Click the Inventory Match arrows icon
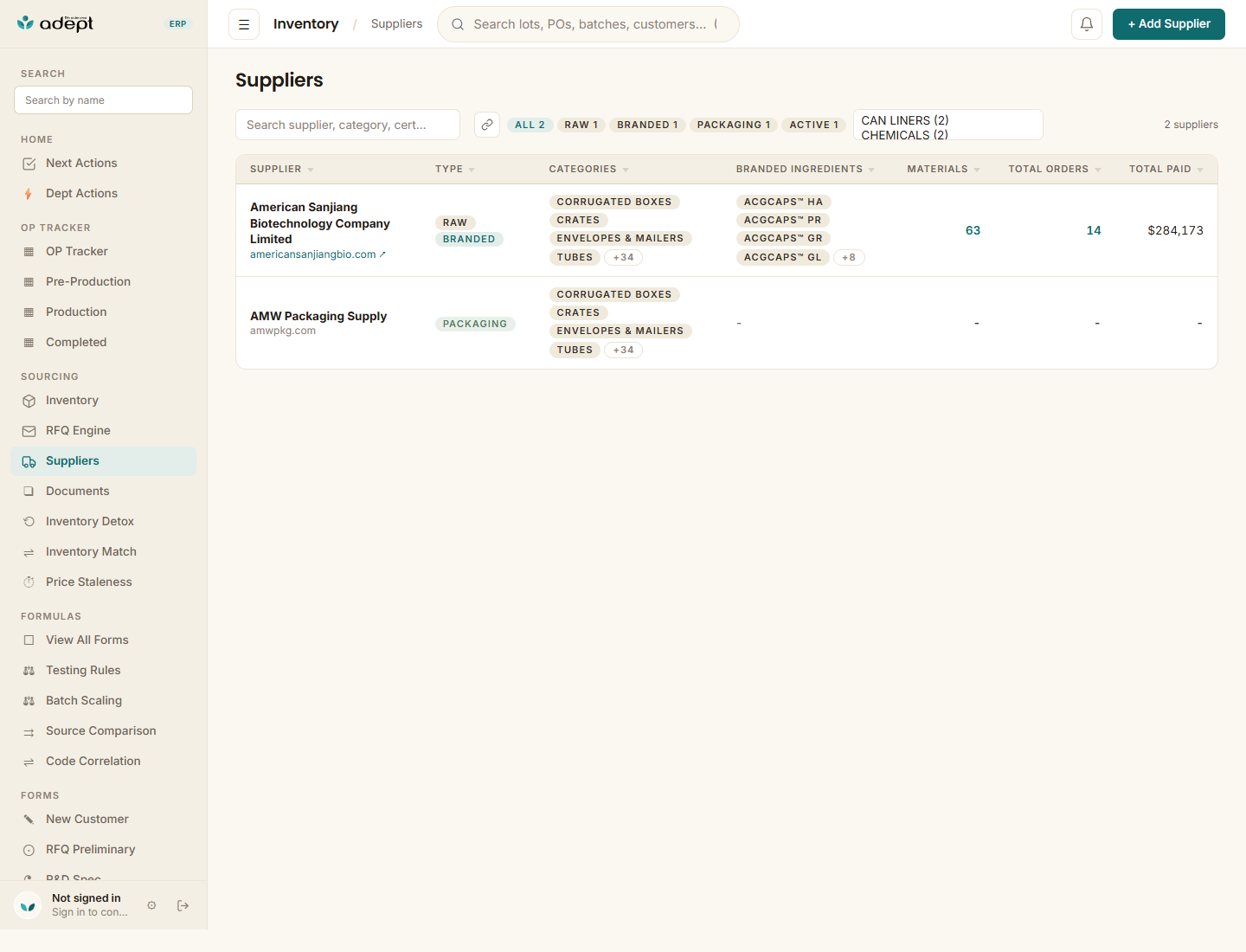1246x952 pixels. coord(29,552)
